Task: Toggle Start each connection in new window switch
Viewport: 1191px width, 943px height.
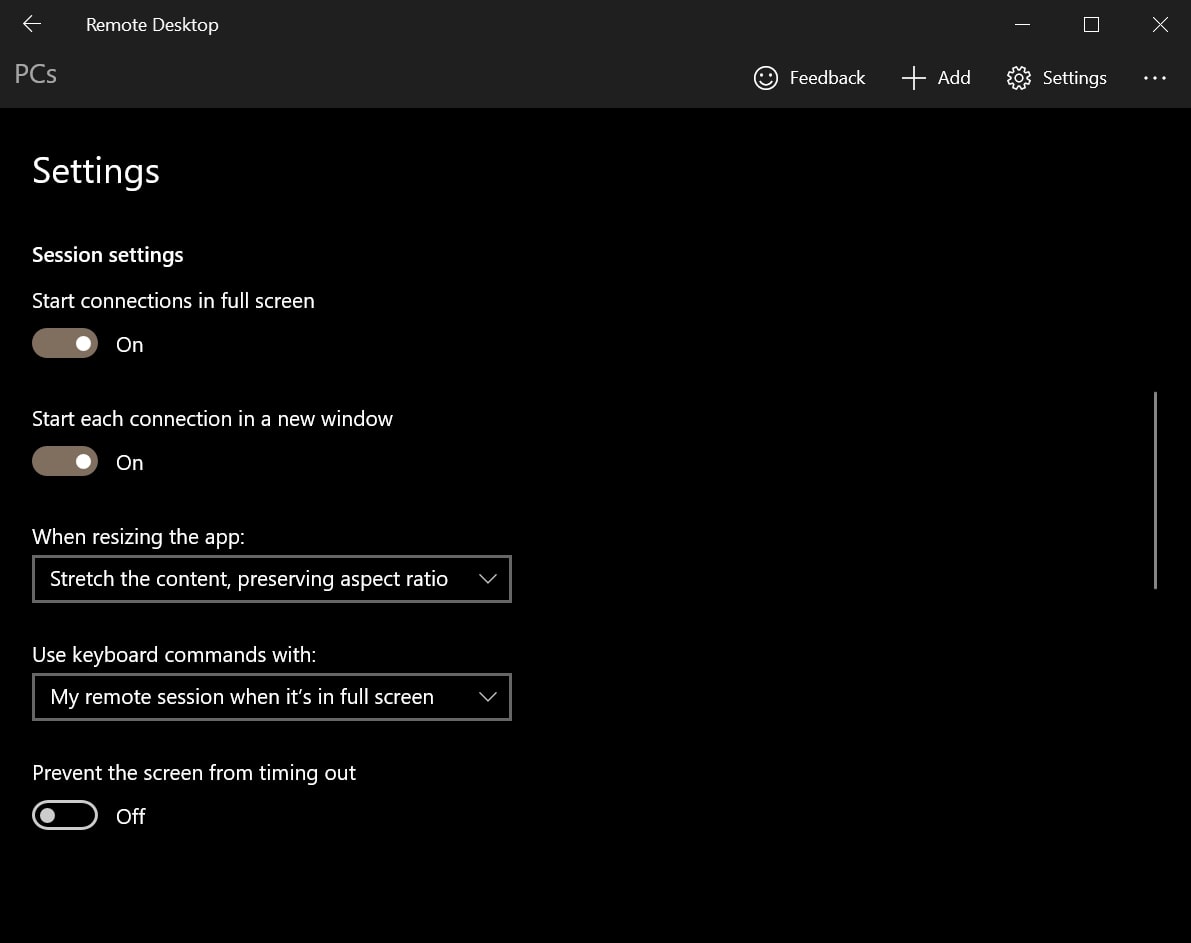Action: click(65, 461)
